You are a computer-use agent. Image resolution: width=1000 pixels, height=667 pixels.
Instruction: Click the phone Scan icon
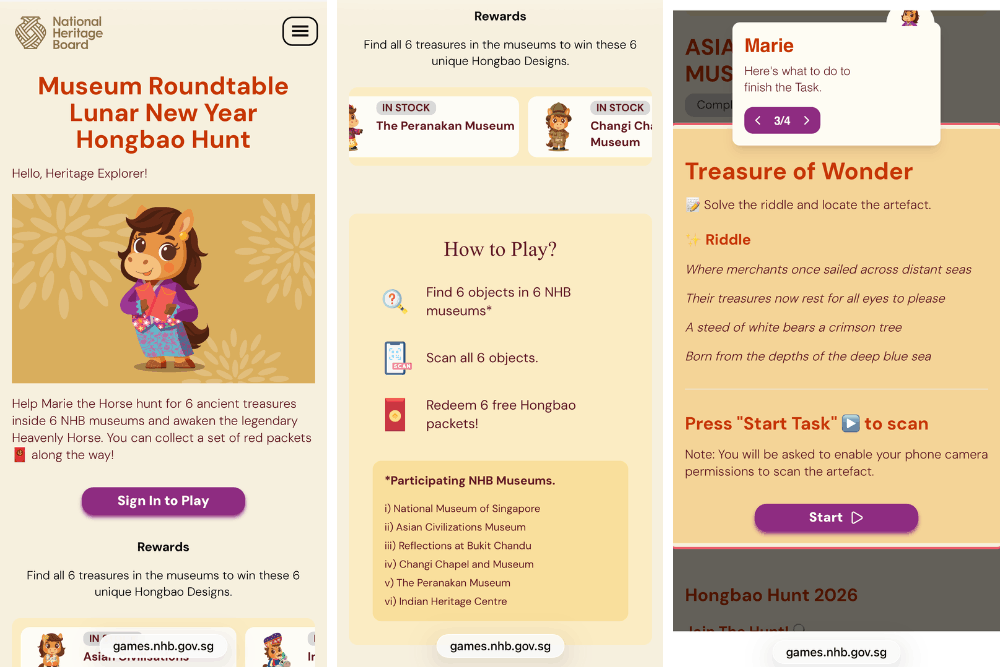point(397,358)
